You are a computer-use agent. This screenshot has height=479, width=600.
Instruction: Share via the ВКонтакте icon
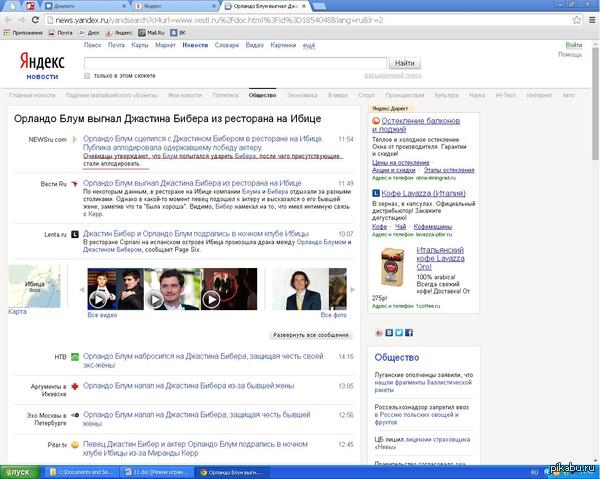click(x=389, y=332)
